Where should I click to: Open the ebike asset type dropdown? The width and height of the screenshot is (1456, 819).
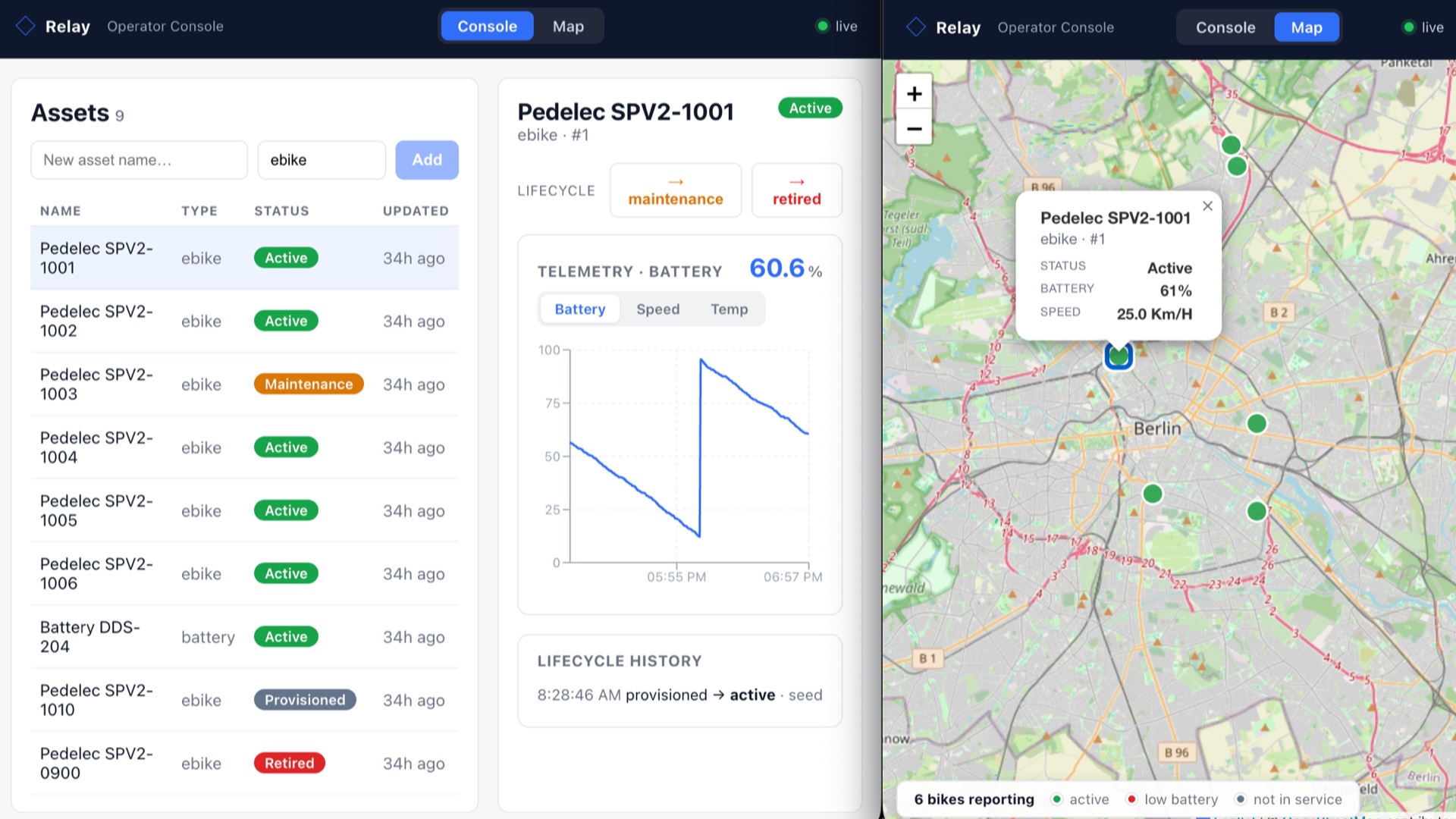[x=322, y=160]
